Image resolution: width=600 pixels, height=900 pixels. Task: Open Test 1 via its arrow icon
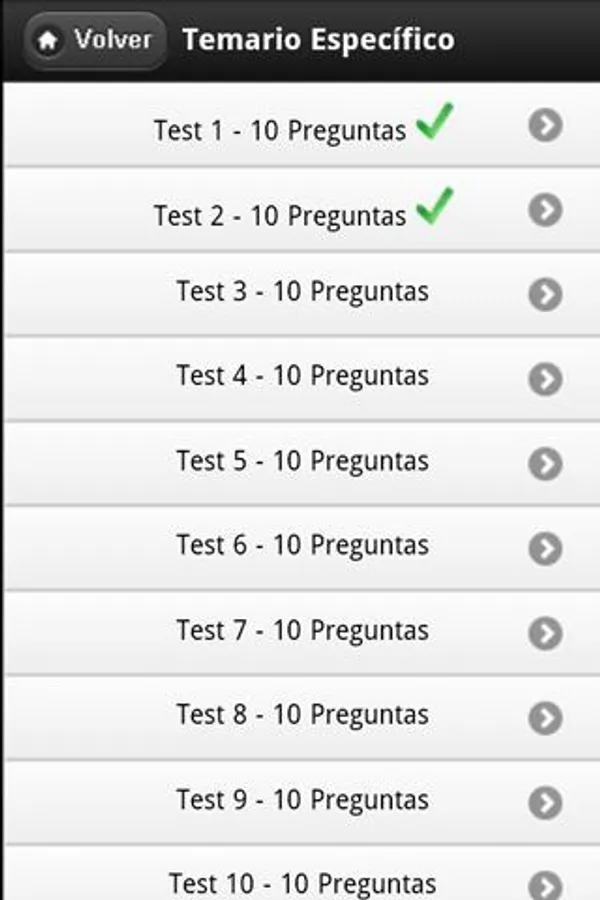coord(545,125)
